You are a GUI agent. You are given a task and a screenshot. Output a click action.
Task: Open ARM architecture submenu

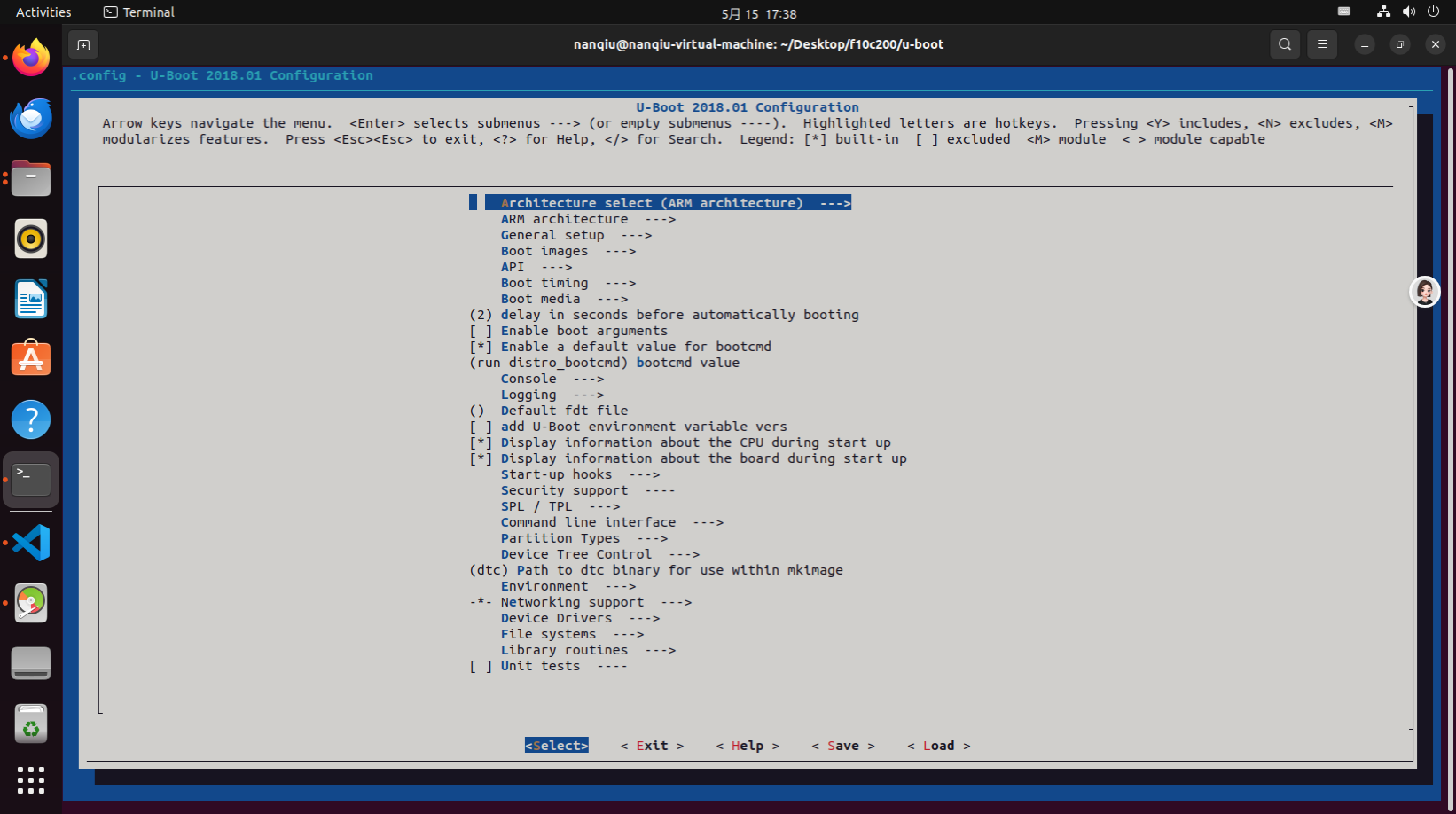click(x=588, y=219)
